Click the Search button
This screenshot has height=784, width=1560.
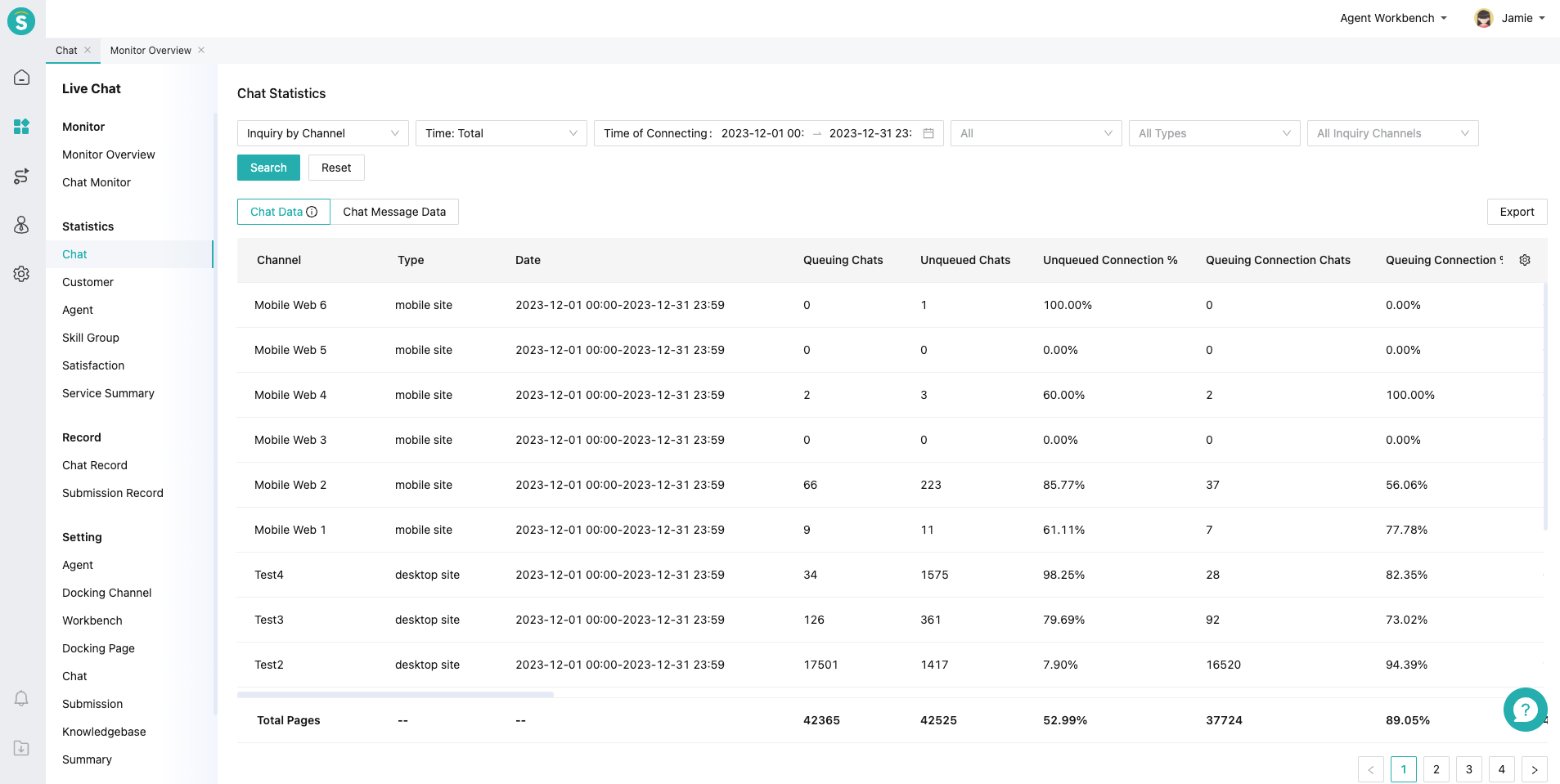click(268, 168)
